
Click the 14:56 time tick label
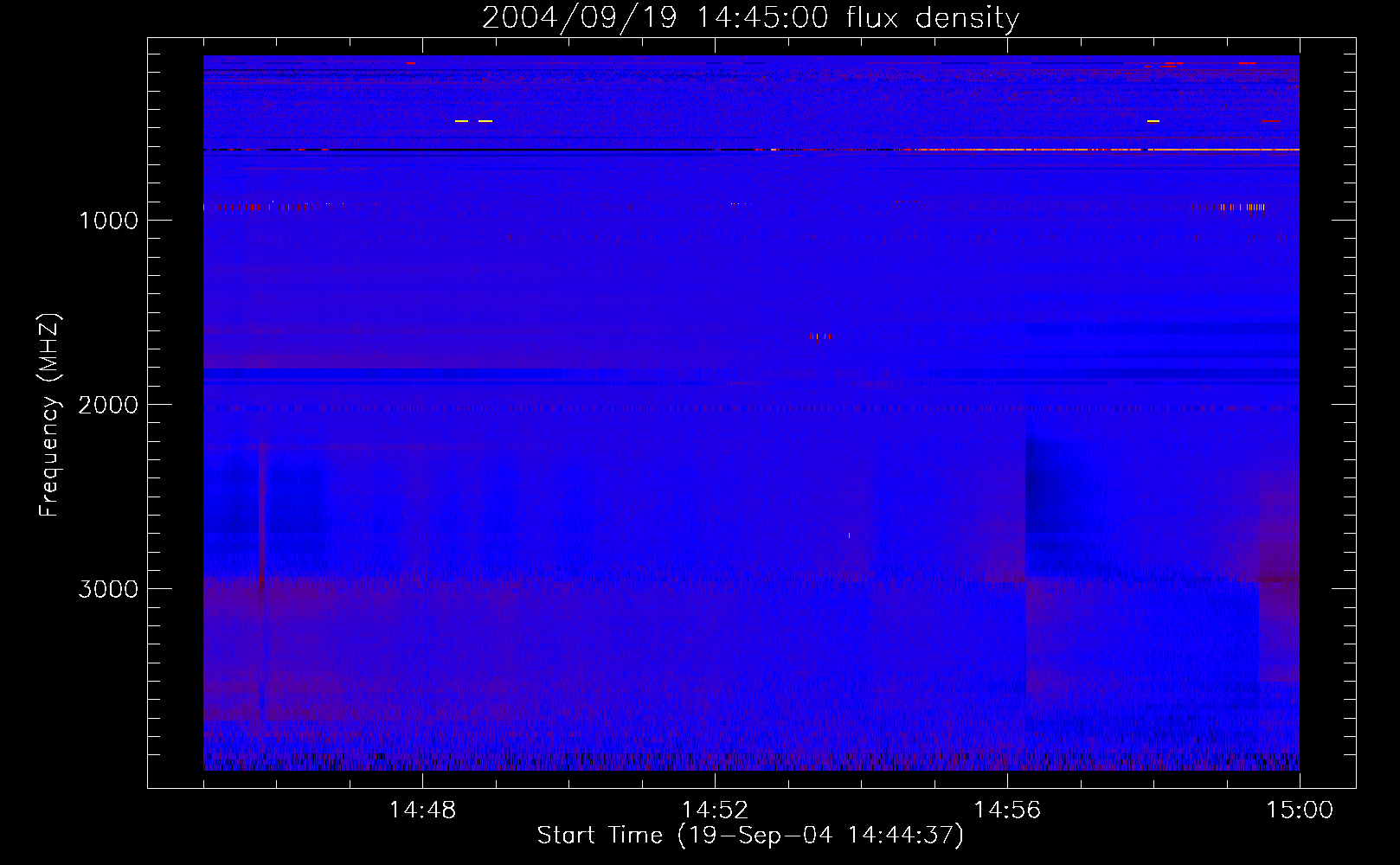pos(1007,811)
